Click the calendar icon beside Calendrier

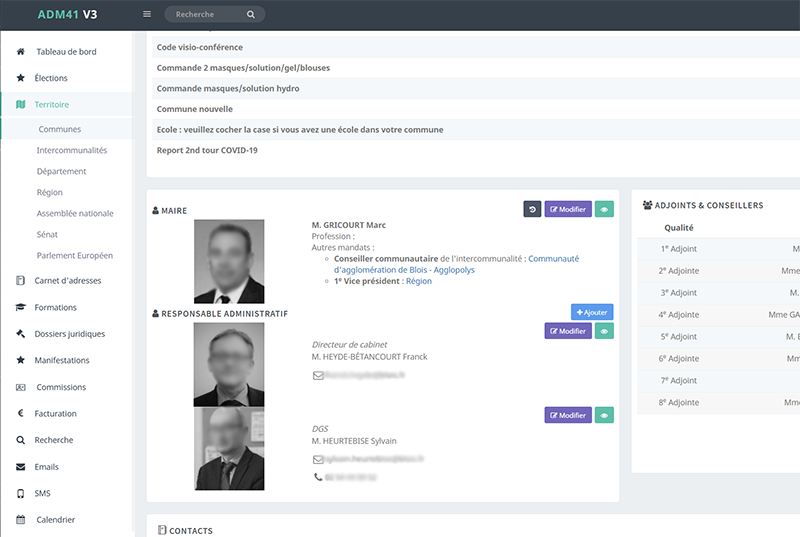(20, 520)
